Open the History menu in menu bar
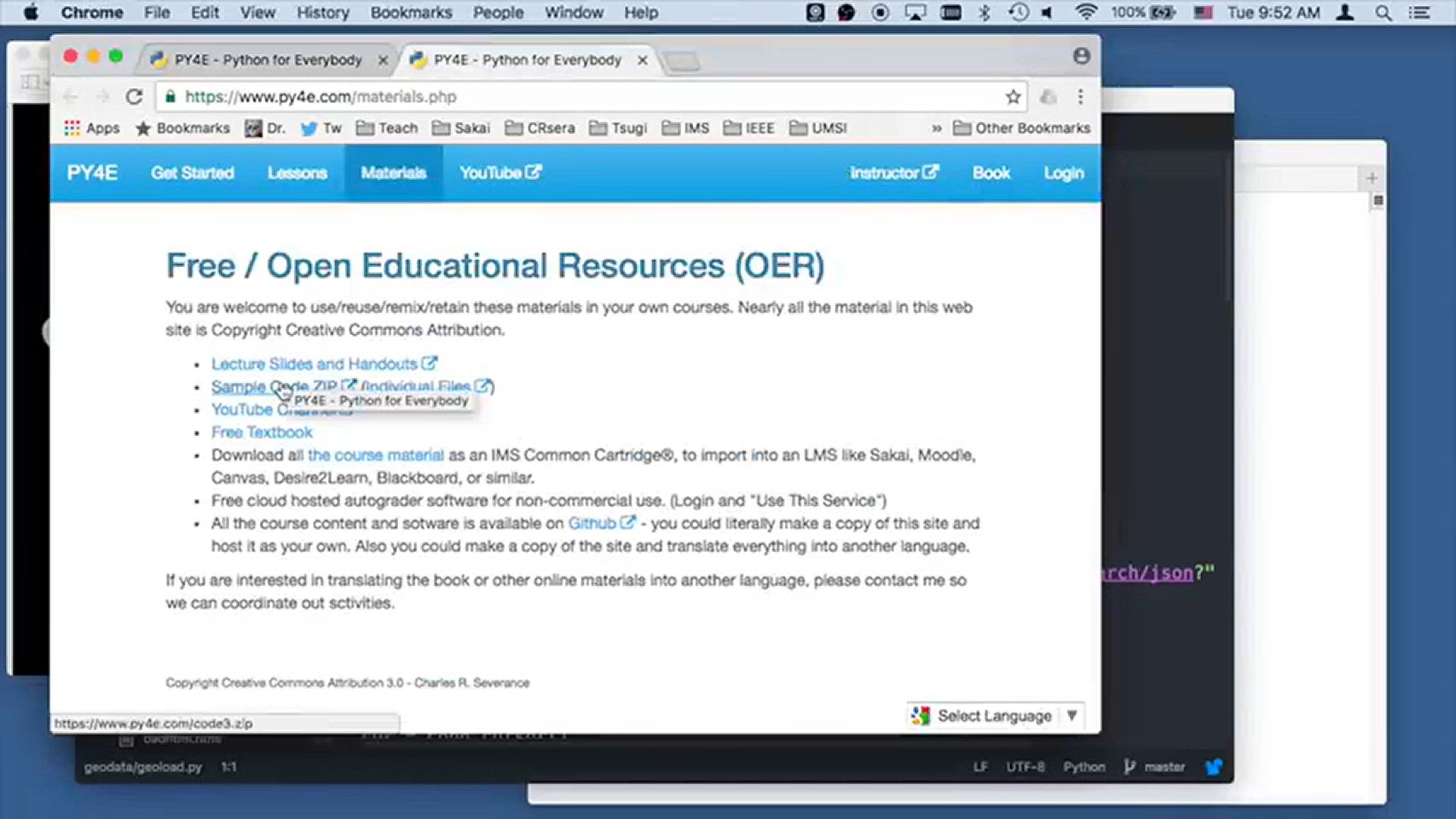The width and height of the screenshot is (1456, 819). tap(322, 12)
